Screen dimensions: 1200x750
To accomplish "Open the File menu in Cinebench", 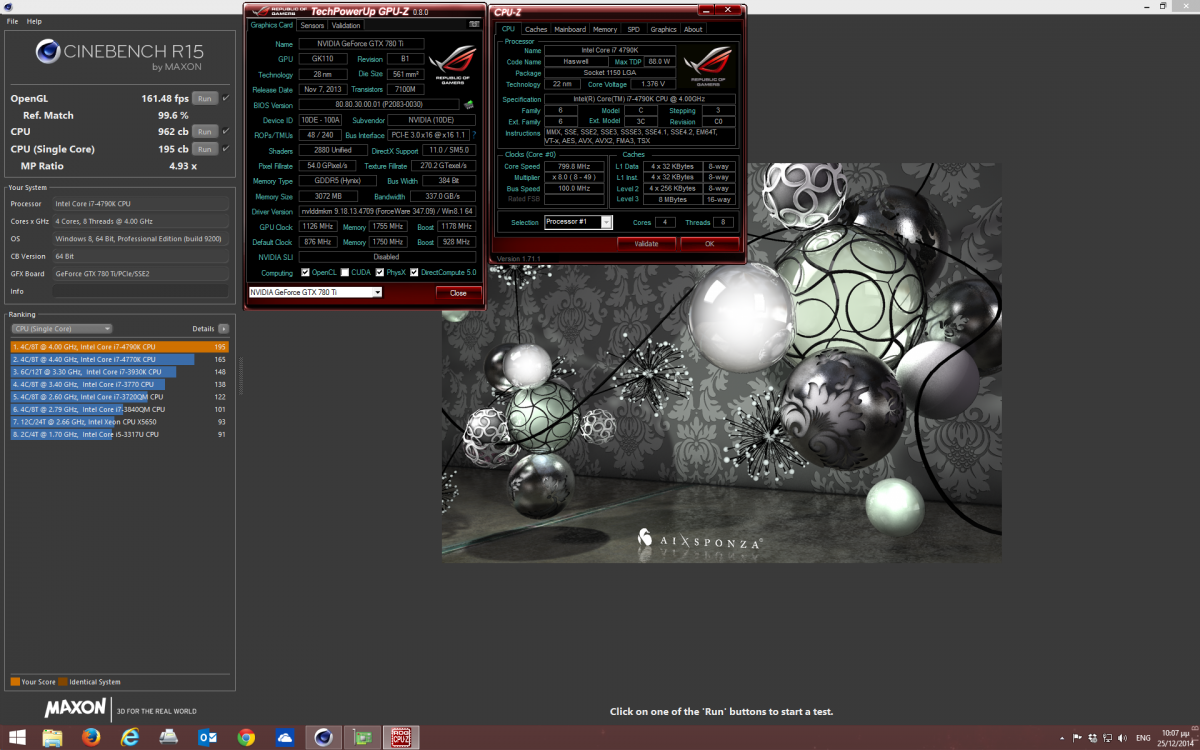I will [x=12, y=21].
